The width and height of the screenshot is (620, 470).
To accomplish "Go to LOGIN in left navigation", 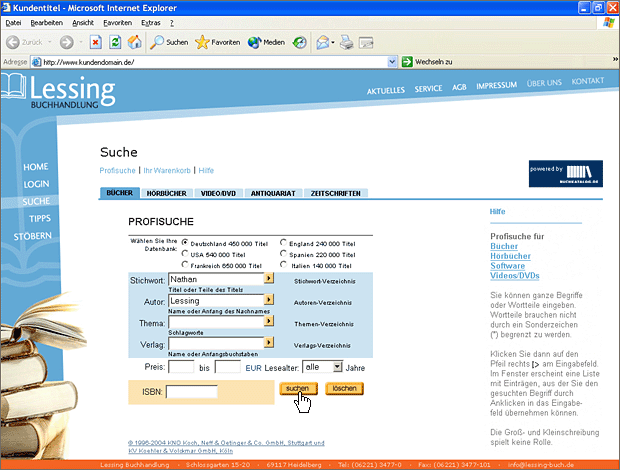I will 36,184.
